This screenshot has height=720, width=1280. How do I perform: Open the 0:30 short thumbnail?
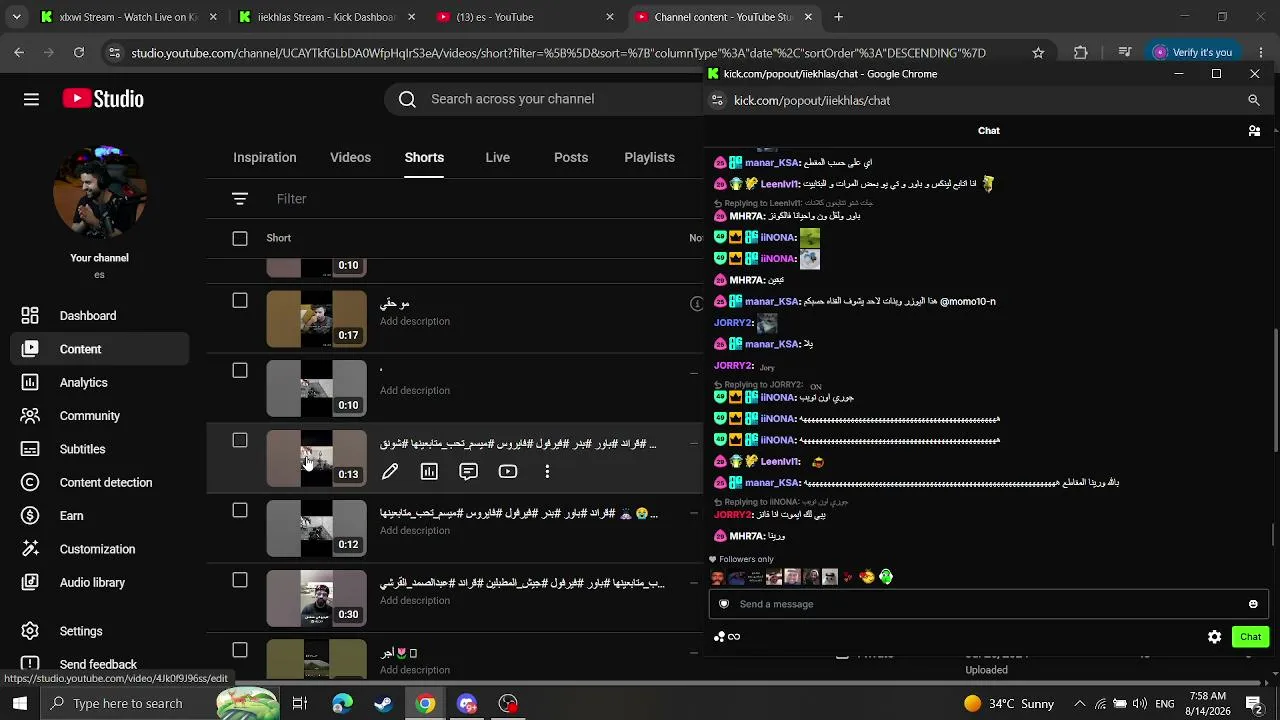(317, 598)
